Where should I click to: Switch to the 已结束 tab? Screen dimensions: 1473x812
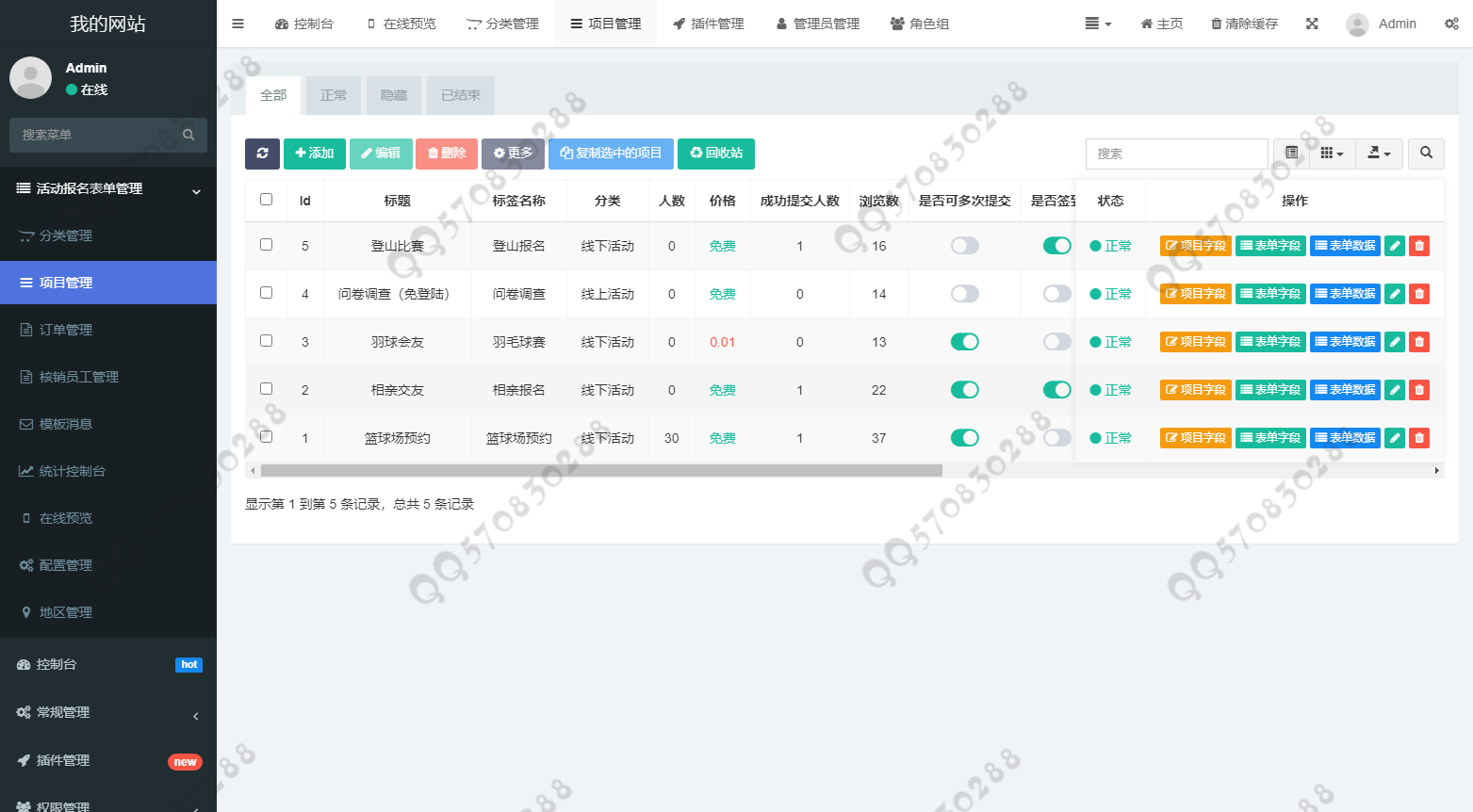[461, 95]
